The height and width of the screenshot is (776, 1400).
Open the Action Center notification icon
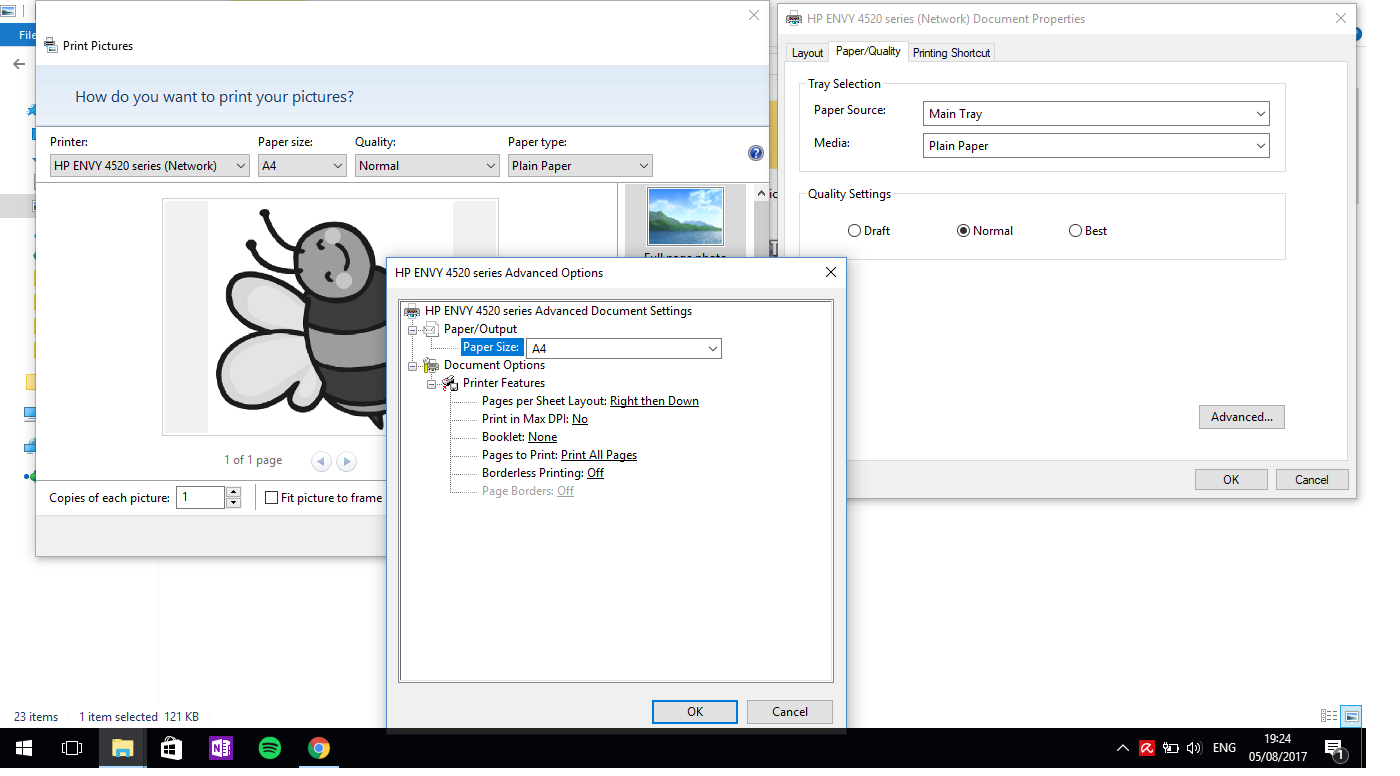pyautogui.click(x=1334, y=748)
